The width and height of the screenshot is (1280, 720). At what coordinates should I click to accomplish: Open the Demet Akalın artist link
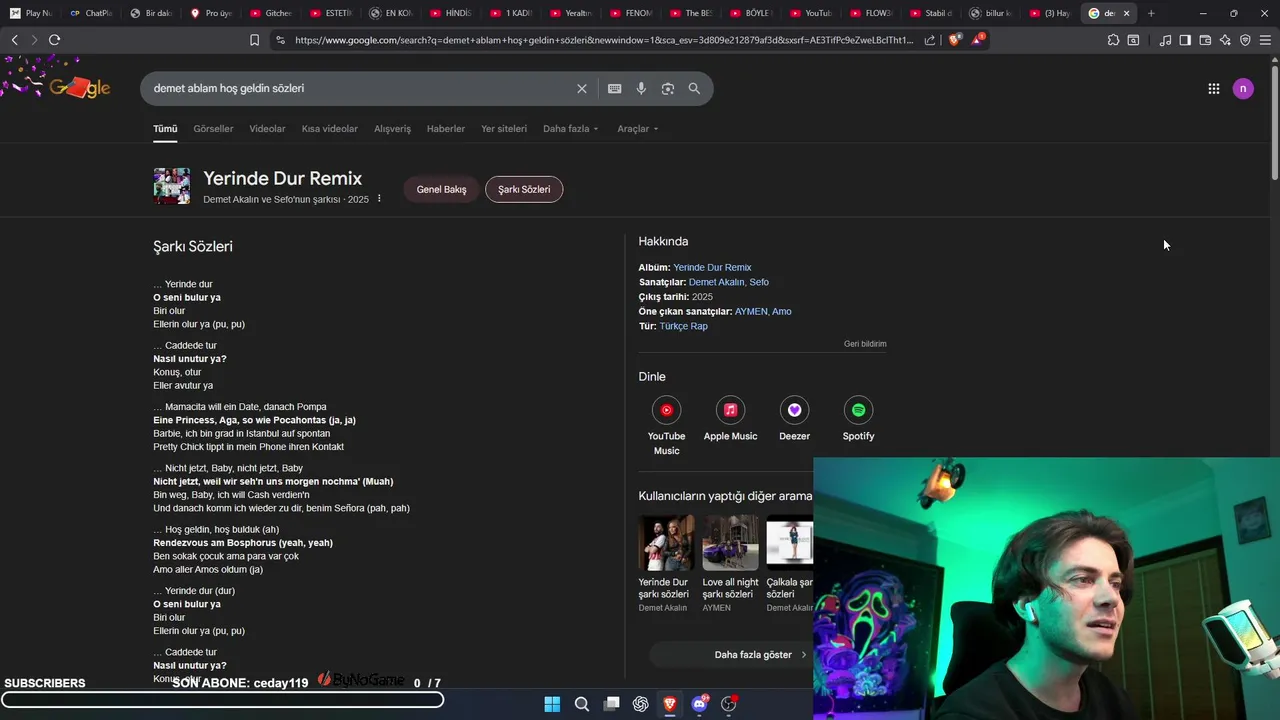click(716, 282)
